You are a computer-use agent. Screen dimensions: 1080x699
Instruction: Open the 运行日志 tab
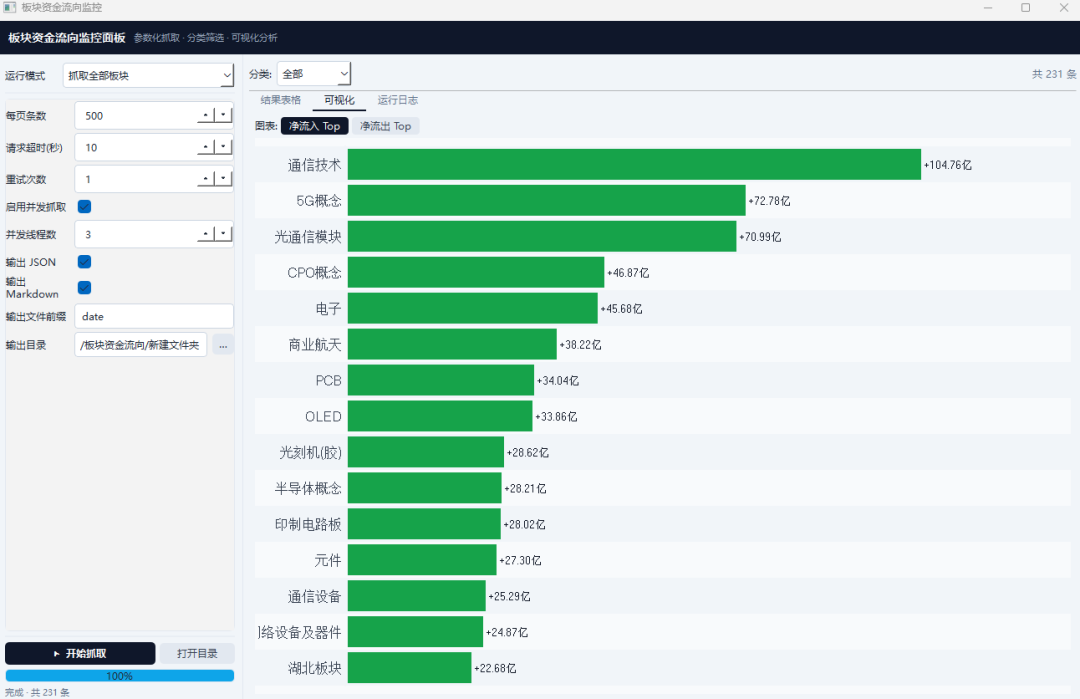[397, 101]
